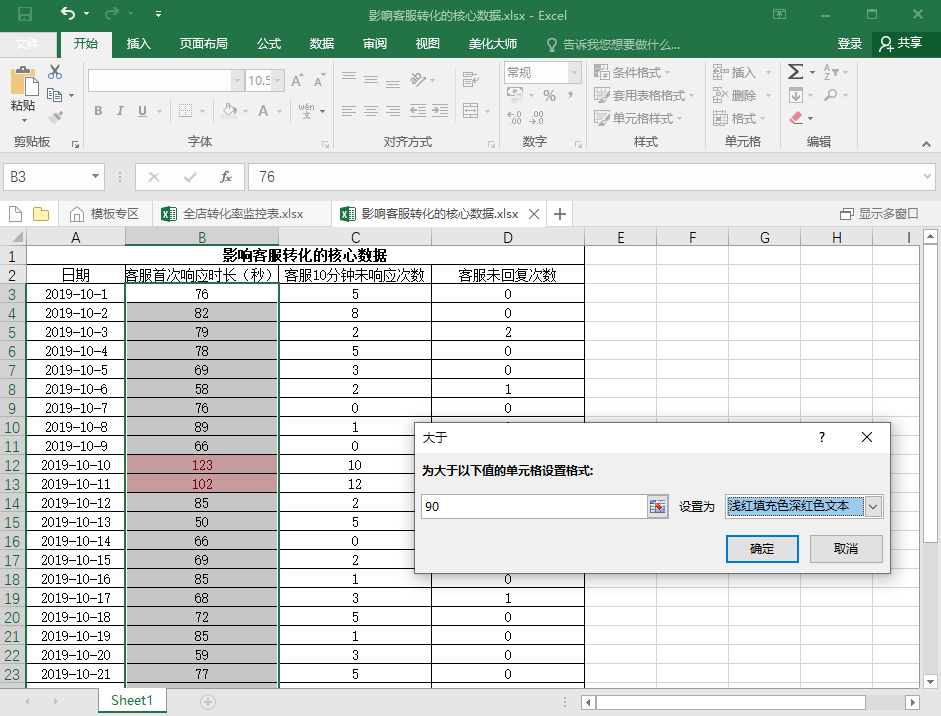Click 显示多窗口 button
The width and height of the screenshot is (941, 716).
[879, 214]
